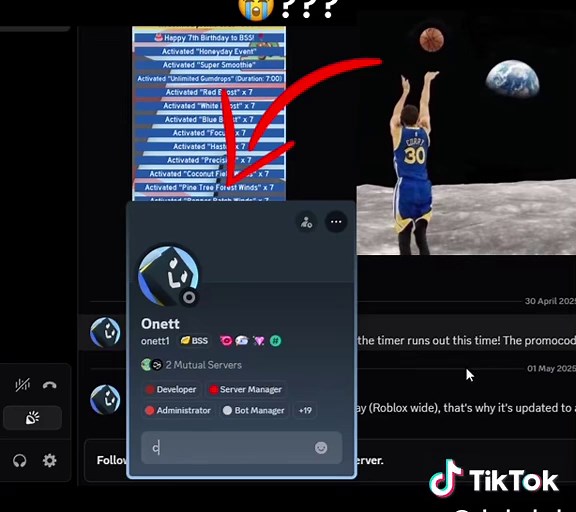This screenshot has height=512, width=576.
Task: Expand the 2 Mutual Servers list
Action: pyautogui.click(x=191, y=365)
